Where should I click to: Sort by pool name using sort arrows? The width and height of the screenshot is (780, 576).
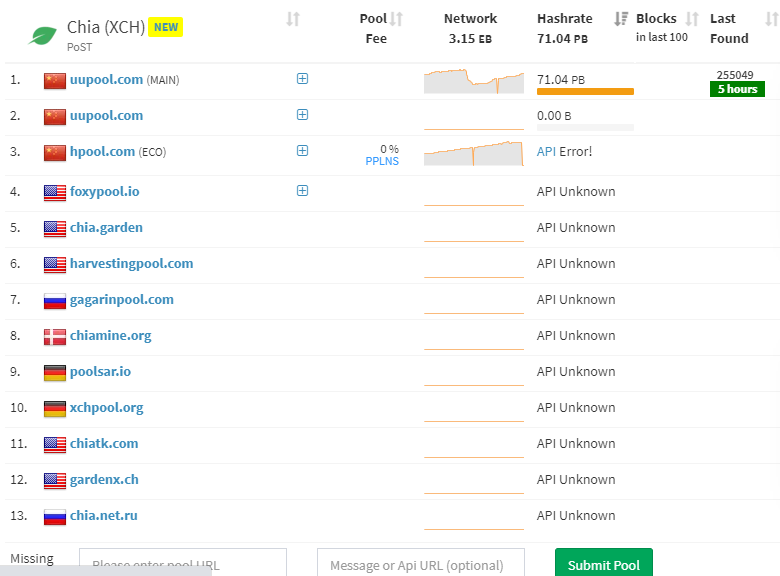[293, 19]
